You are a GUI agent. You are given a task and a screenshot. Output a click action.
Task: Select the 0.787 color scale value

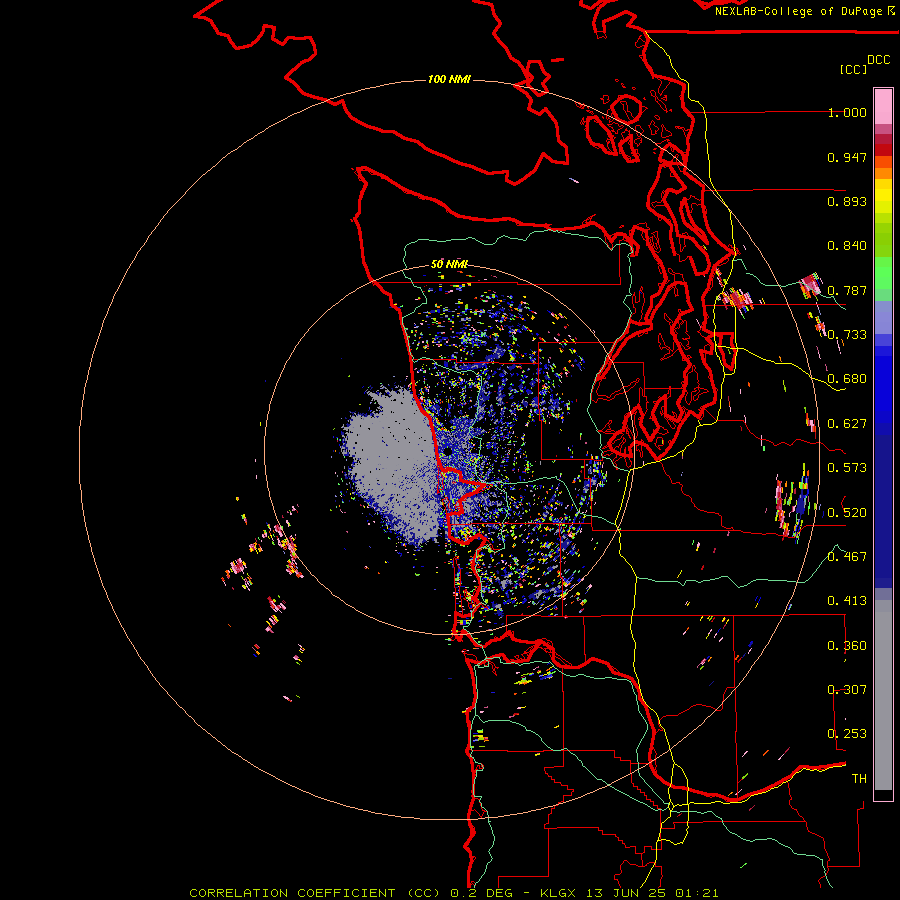click(847, 290)
